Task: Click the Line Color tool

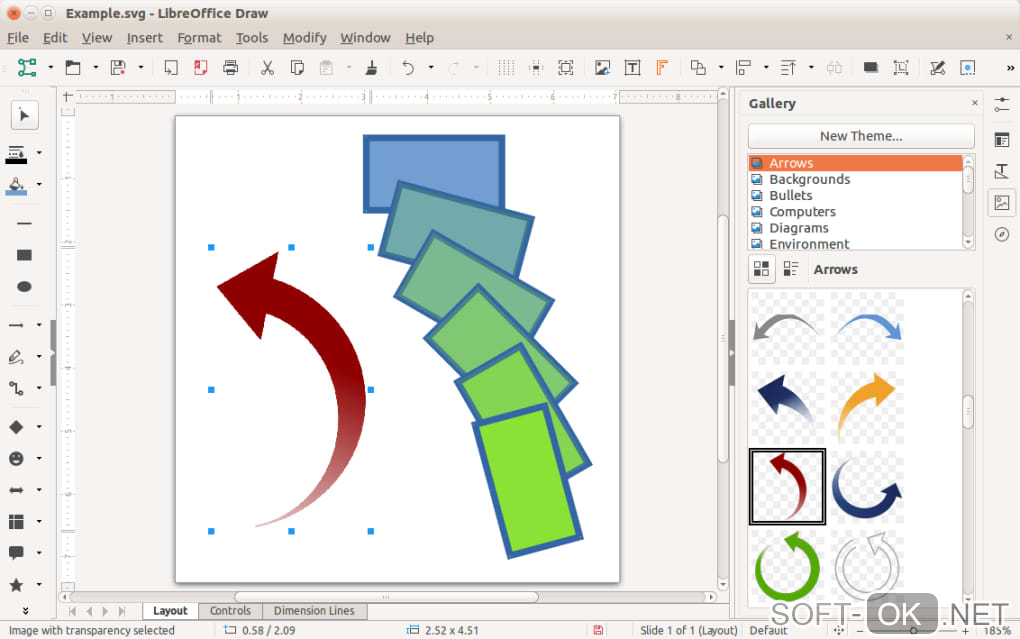Action: (x=16, y=154)
